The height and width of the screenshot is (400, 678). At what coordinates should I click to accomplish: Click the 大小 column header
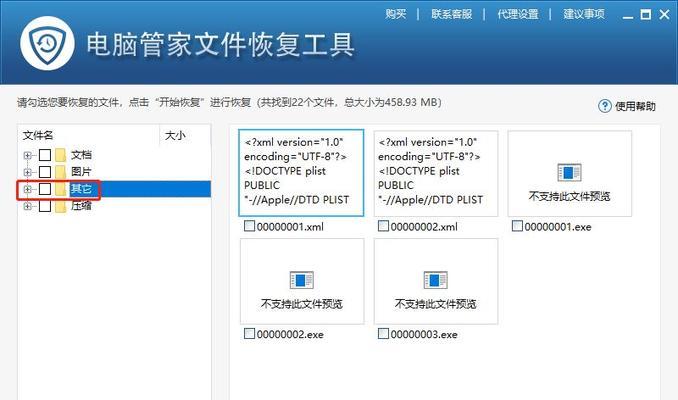click(175, 135)
